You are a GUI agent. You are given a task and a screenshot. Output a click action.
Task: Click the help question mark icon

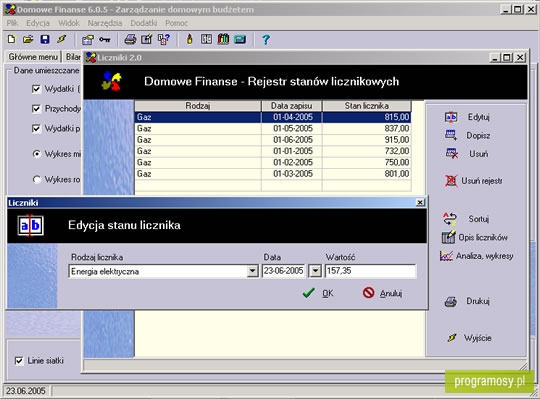click(266, 40)
